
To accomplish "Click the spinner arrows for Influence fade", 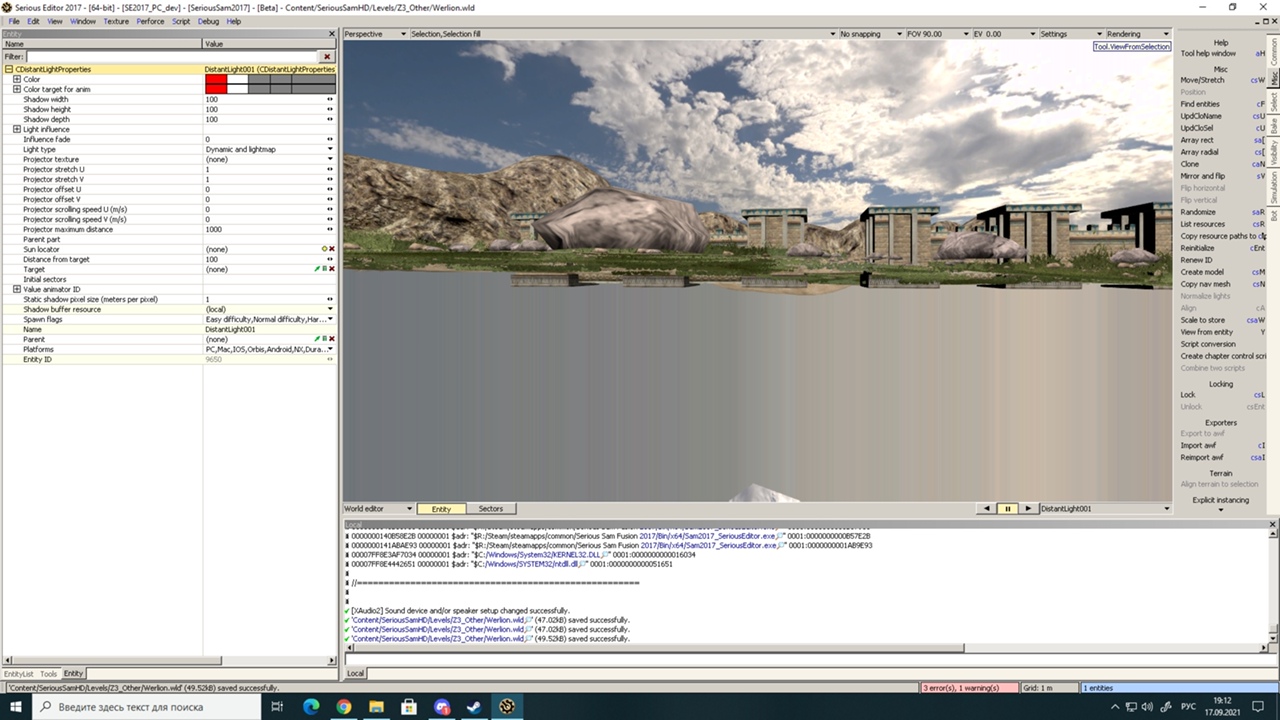I will 330,139.
